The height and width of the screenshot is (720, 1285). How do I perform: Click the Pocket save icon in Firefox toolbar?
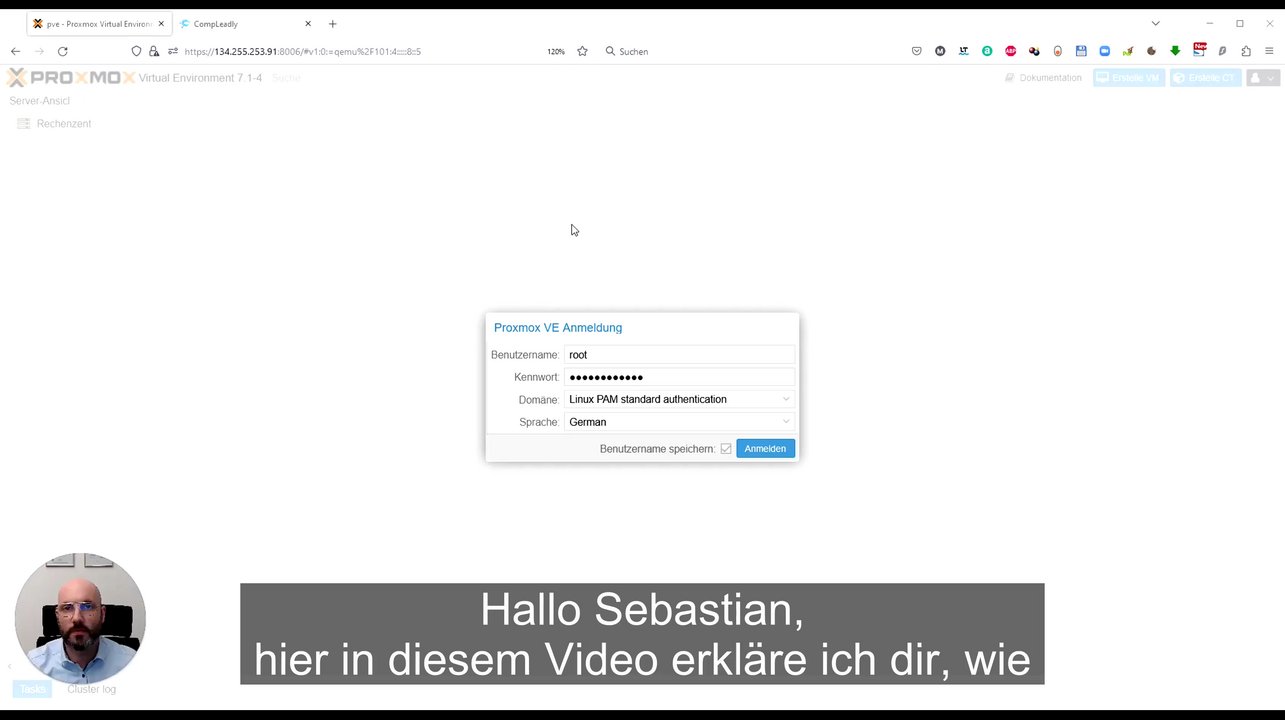[x=916, y=51]
